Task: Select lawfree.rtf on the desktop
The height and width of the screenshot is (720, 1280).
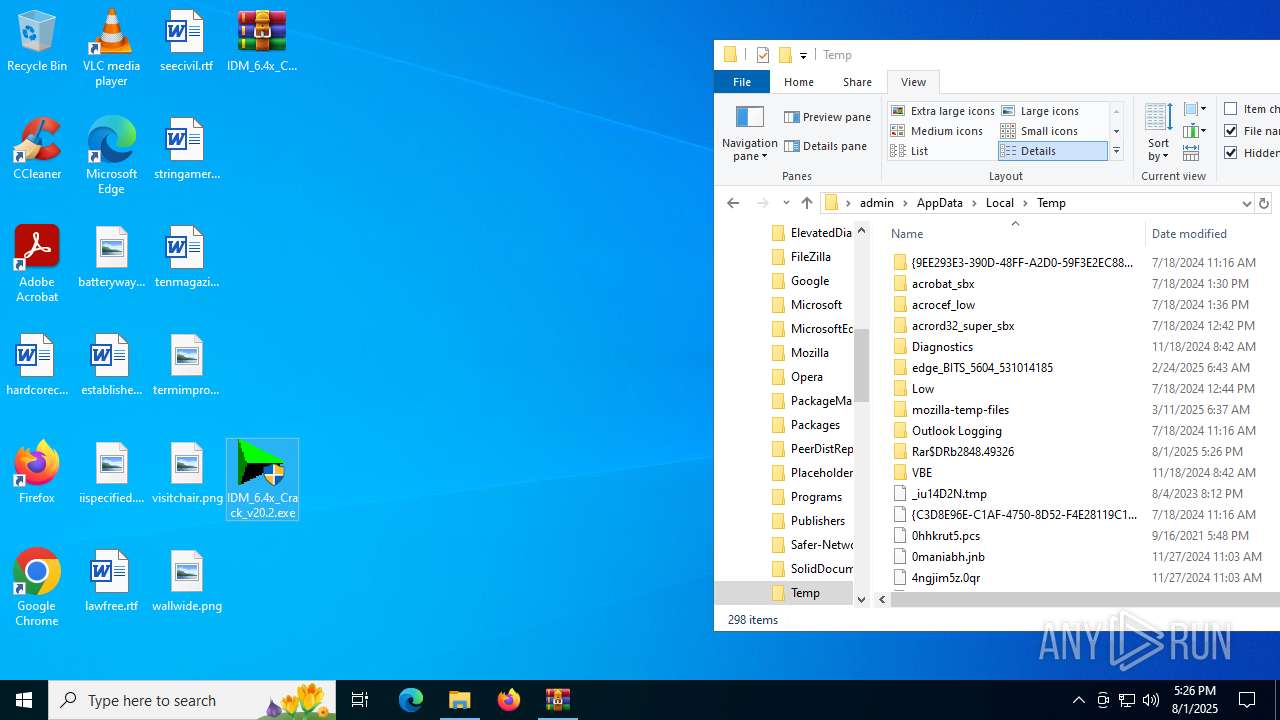Action: (111, 581)
